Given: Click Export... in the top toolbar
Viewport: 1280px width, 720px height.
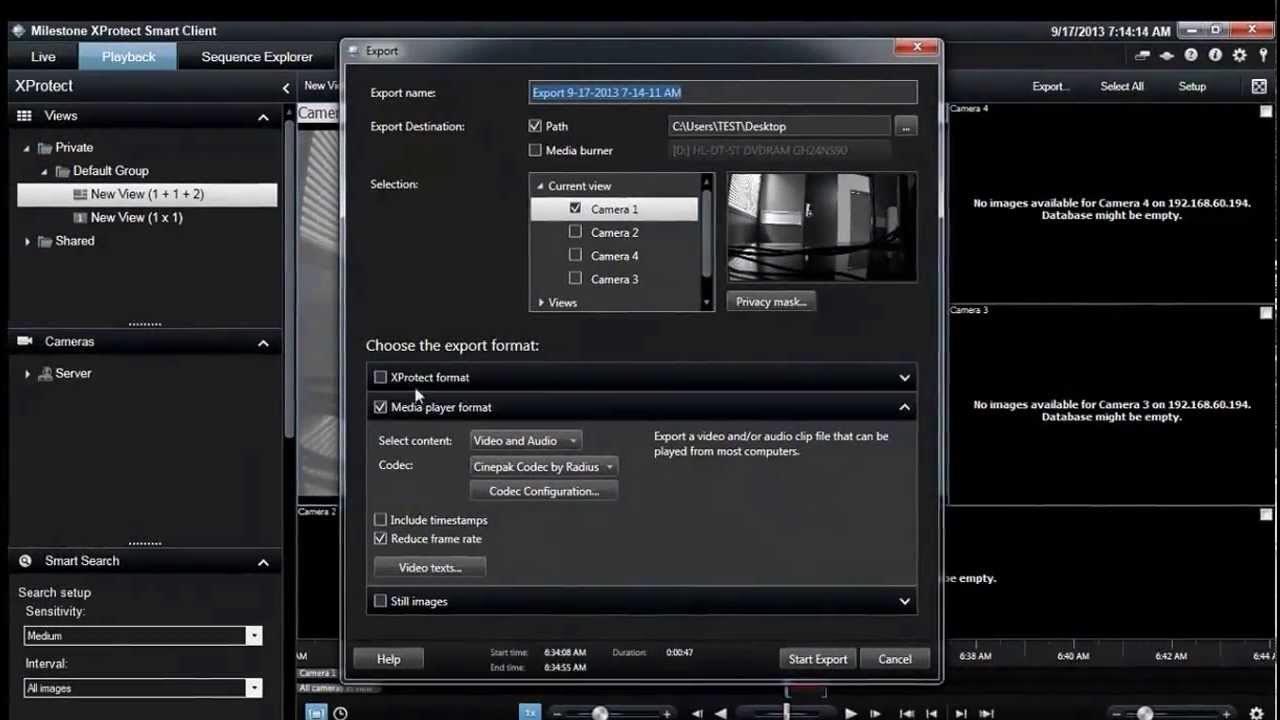Looking at the screenshot, I should pos(1051,86).
